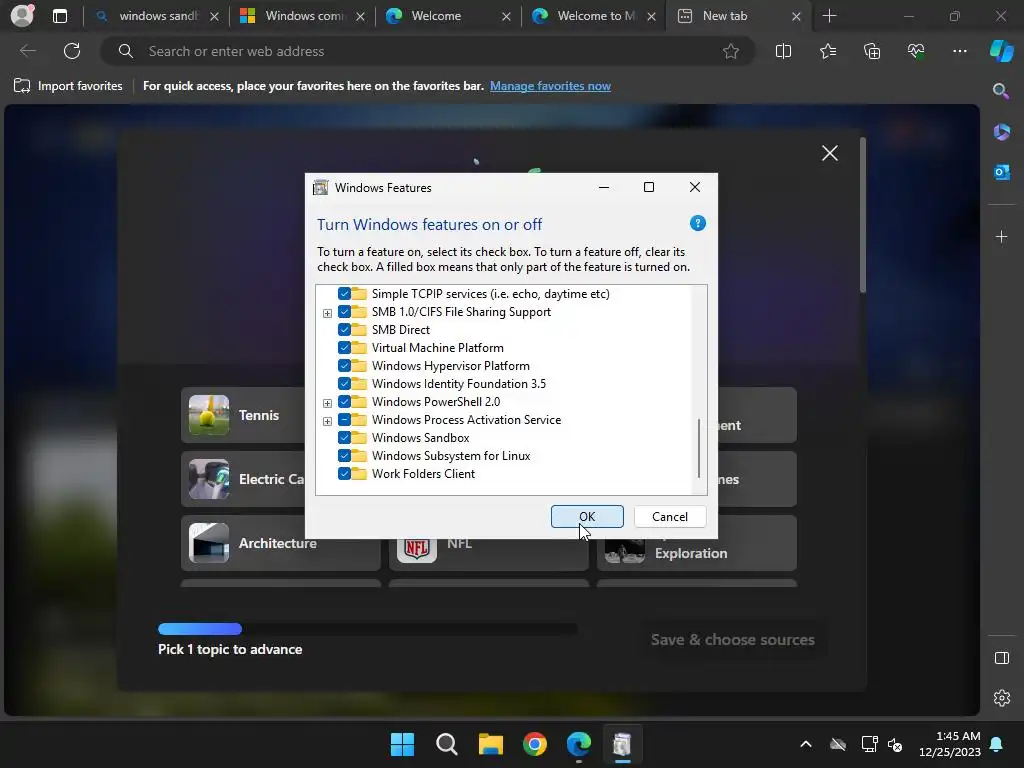This screenshot has width=1024, height=768.
Task: Open help in Windows Features dialog
Action: tap(697, 223)
